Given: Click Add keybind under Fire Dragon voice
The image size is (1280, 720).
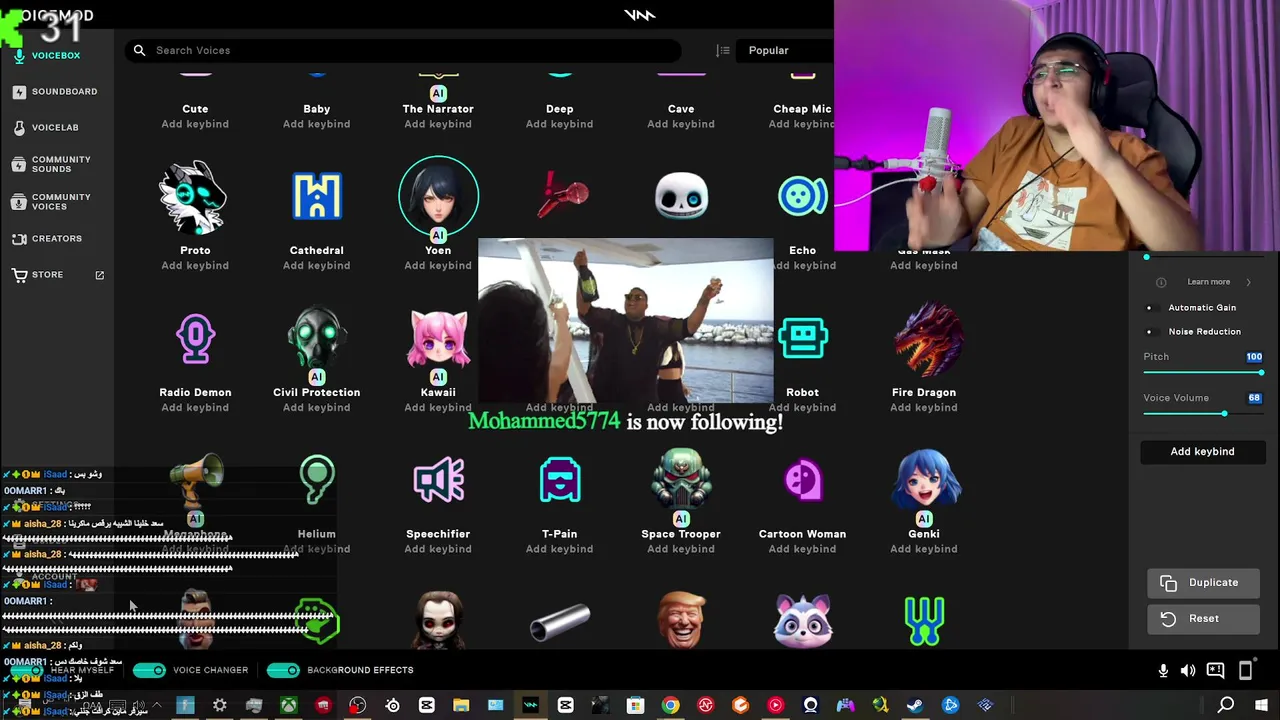Looking at the screenshot, I should (924, 407).
